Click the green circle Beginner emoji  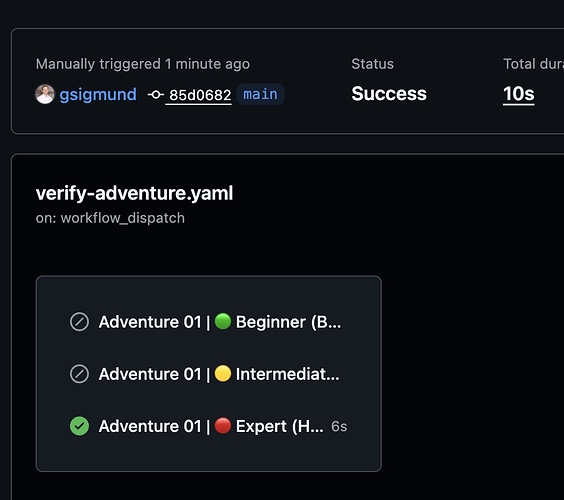[x=223, y=321]
